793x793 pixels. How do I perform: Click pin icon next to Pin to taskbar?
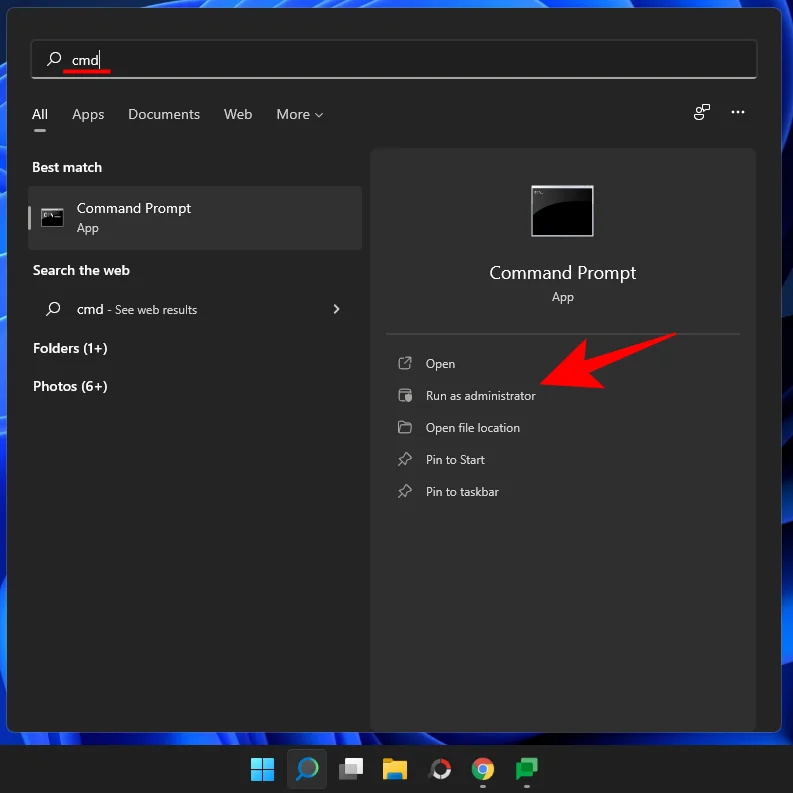[x=405, y=491]
